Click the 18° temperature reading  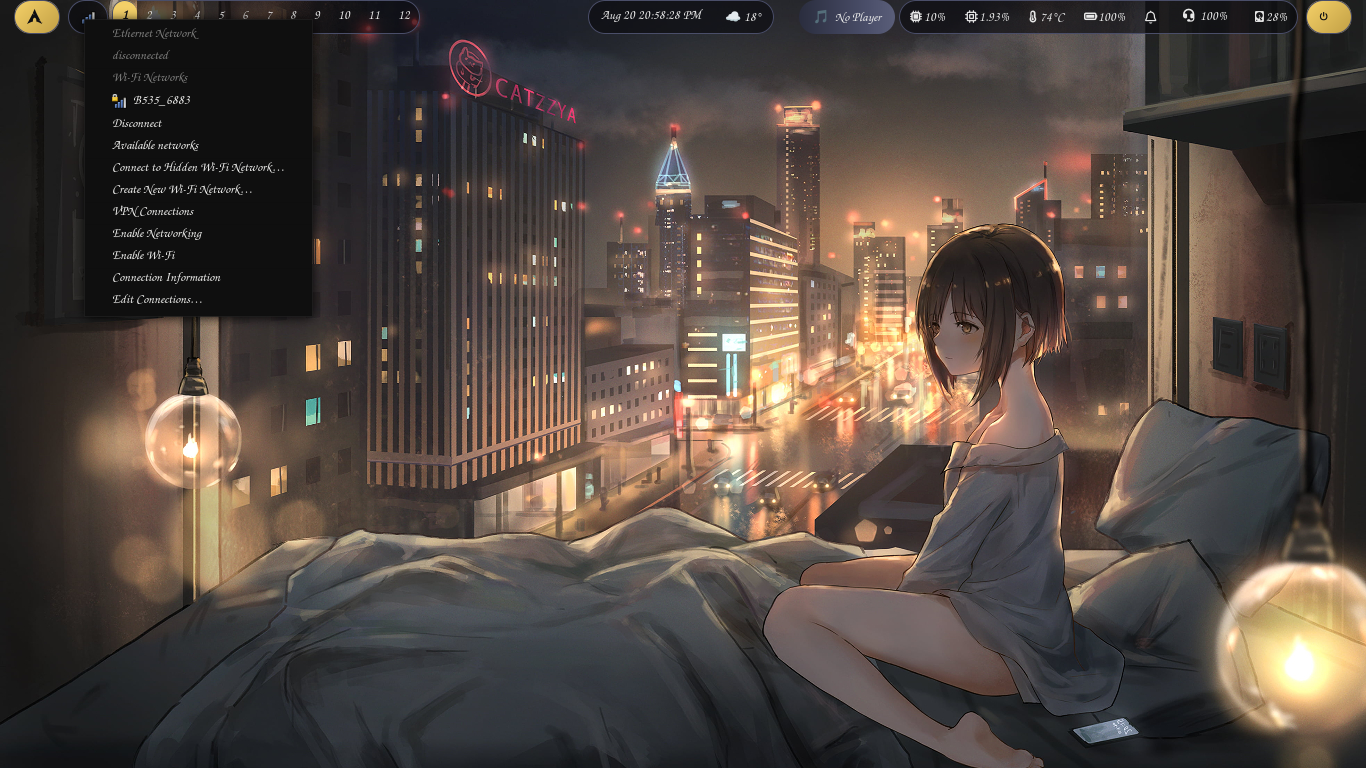coord(753,17)
